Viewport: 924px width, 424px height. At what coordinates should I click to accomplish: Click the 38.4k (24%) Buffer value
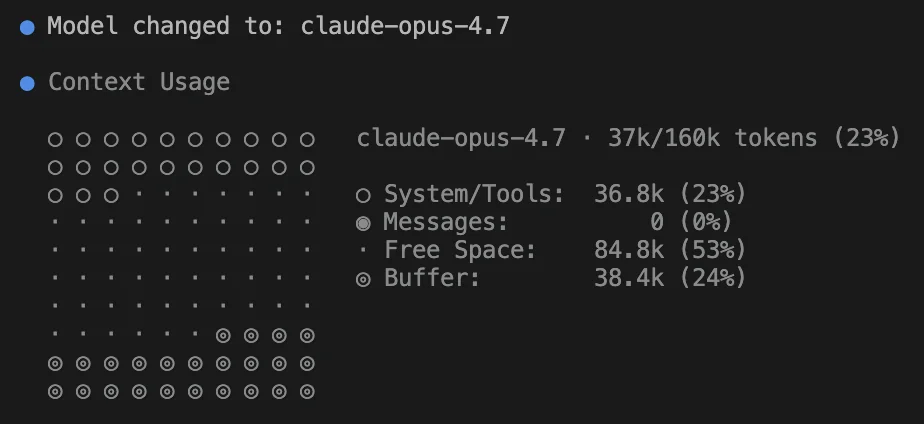[669, 279]
